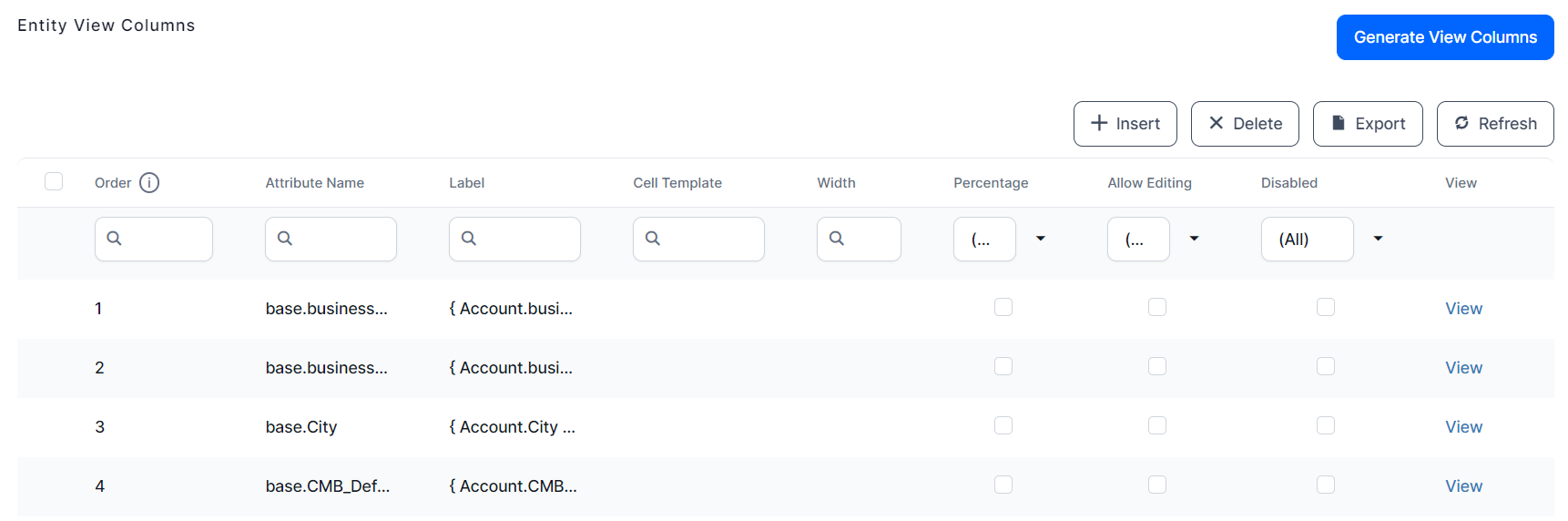Refresh the view columns grid

[x=1494, y=124]
